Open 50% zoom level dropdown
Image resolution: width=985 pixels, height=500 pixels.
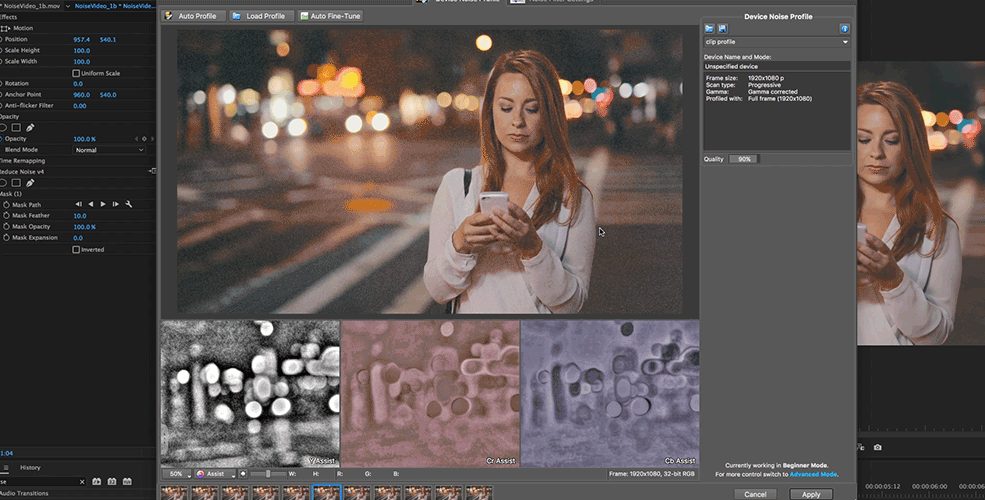coord(177,474)
